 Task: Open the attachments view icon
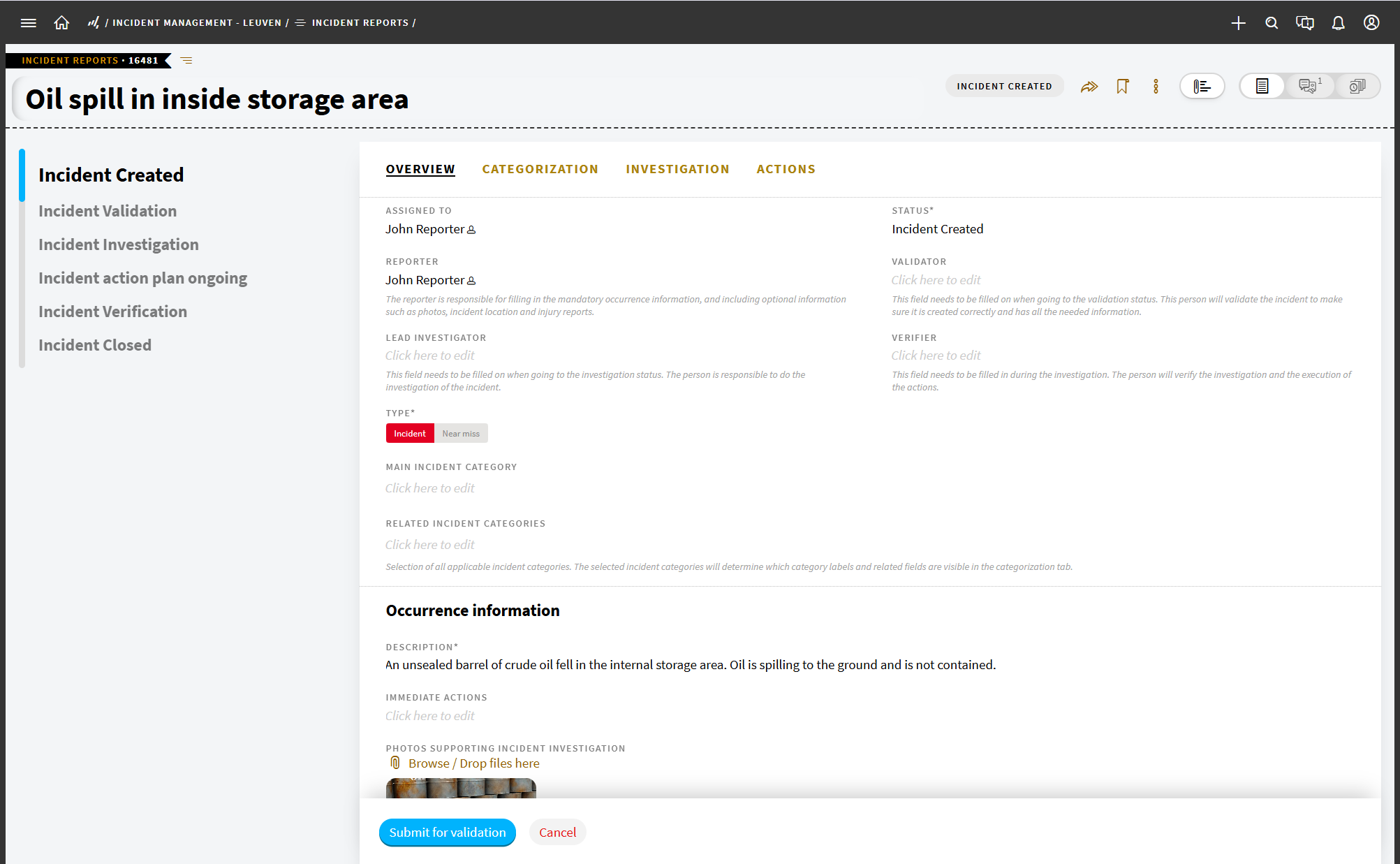(x=1357, y=87)
